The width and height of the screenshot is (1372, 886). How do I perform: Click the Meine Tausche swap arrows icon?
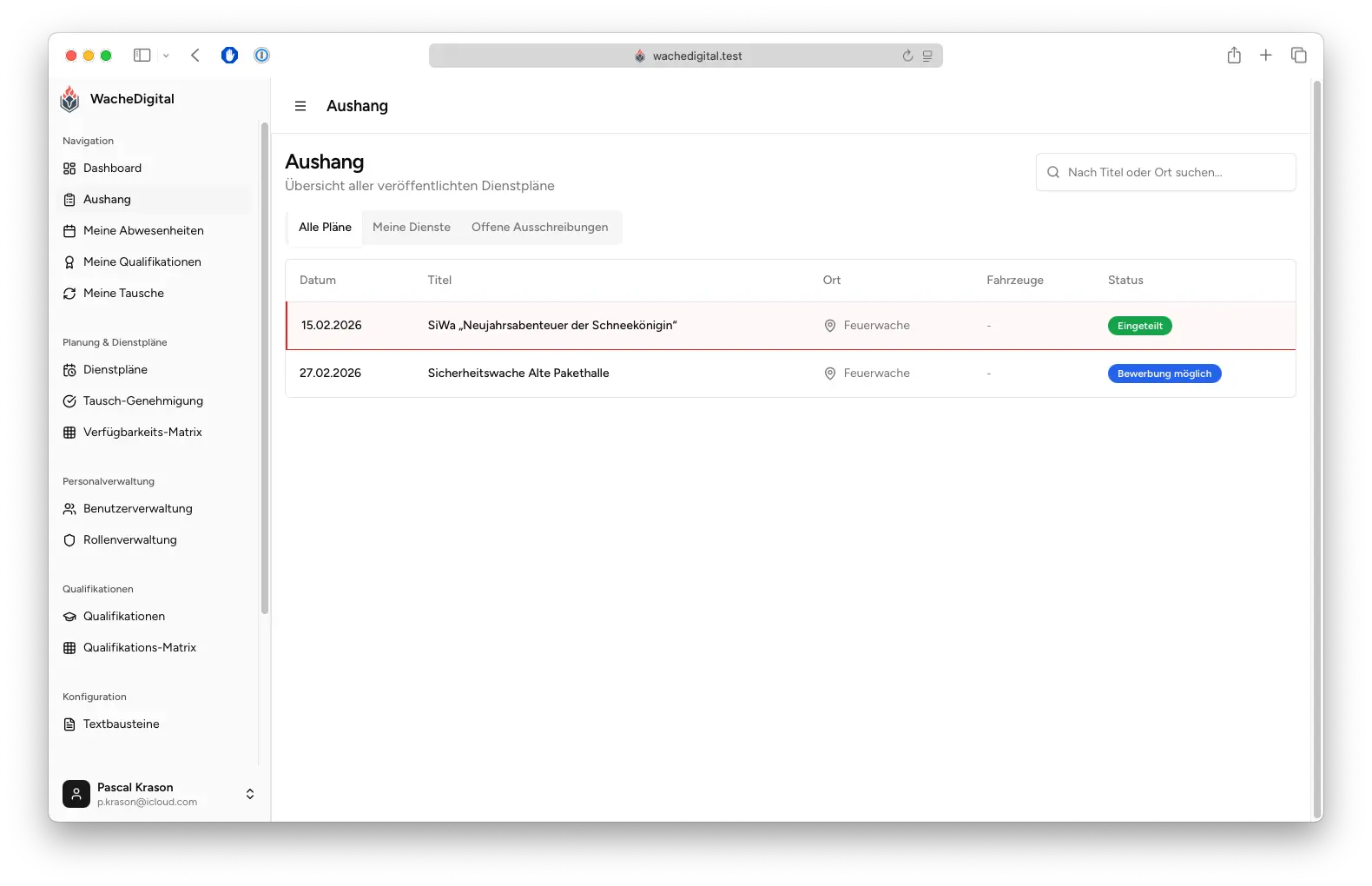[69, 294]
